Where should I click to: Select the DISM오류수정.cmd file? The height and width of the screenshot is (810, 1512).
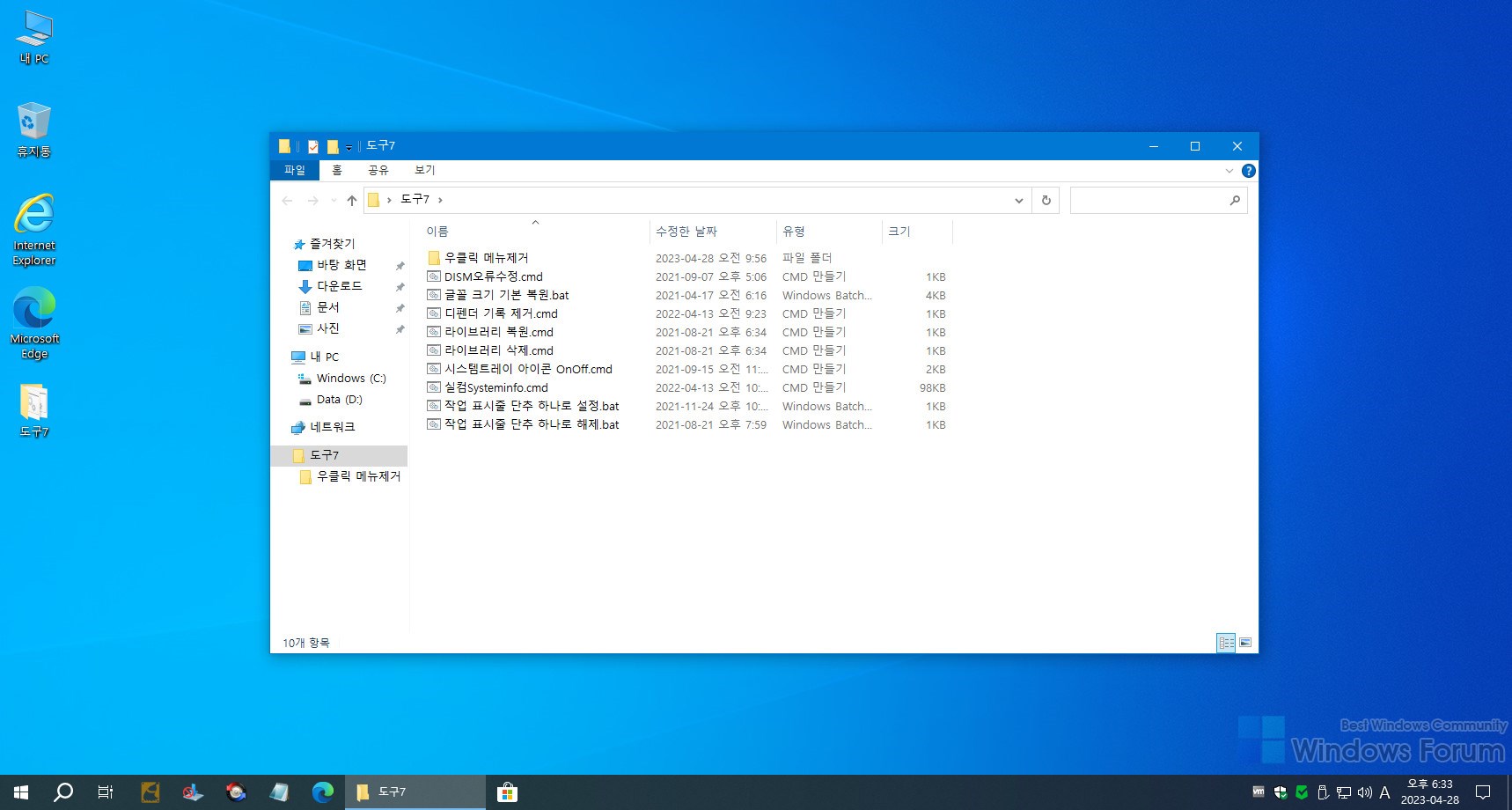pyautogui.click(x=485, y=276)
